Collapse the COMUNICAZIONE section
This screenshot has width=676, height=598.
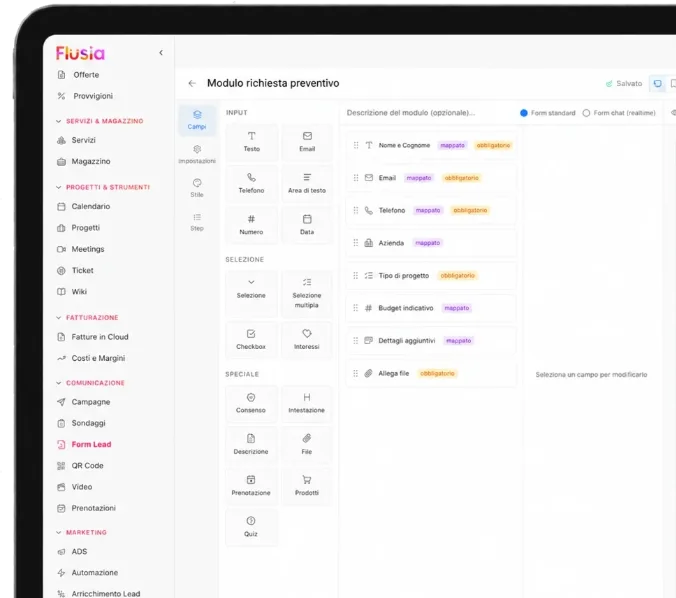[x=58, y=383]
